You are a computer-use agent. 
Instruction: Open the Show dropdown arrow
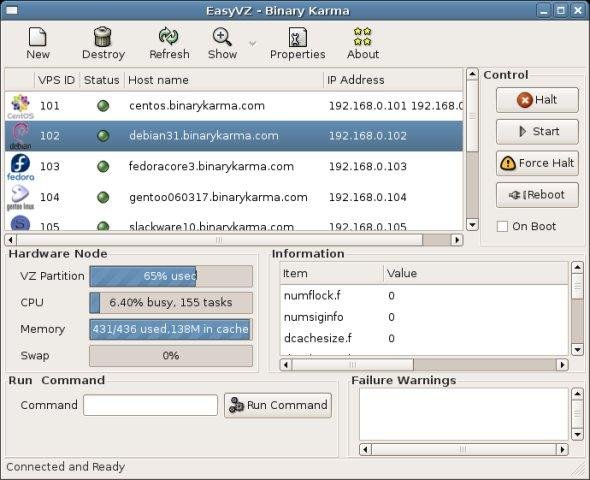[252, 44]
